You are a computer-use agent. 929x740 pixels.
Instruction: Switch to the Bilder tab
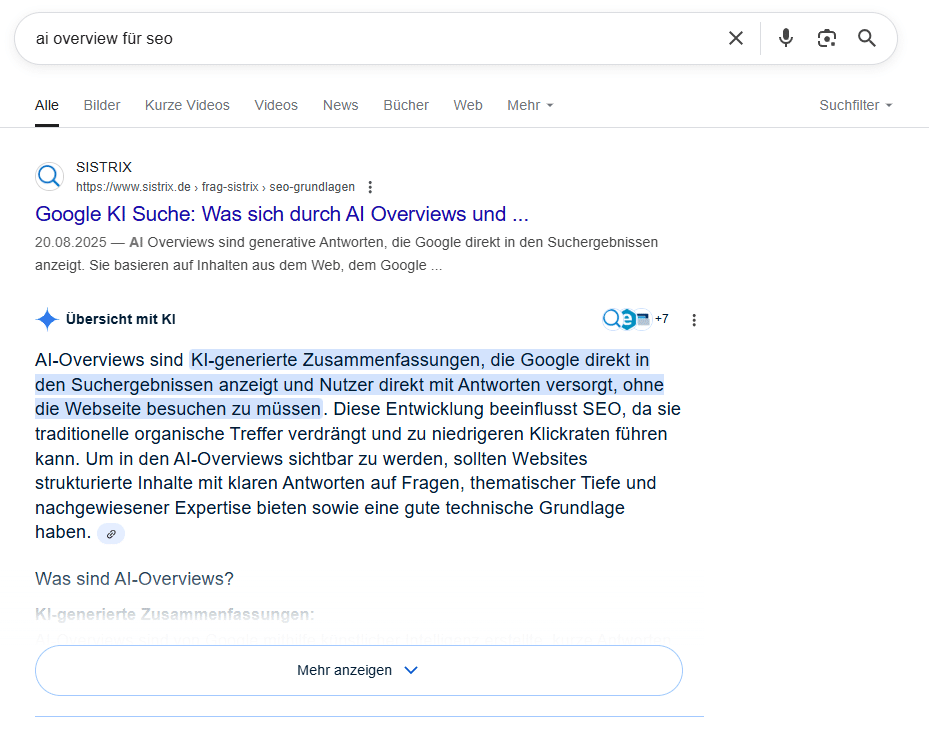(102, 105)
